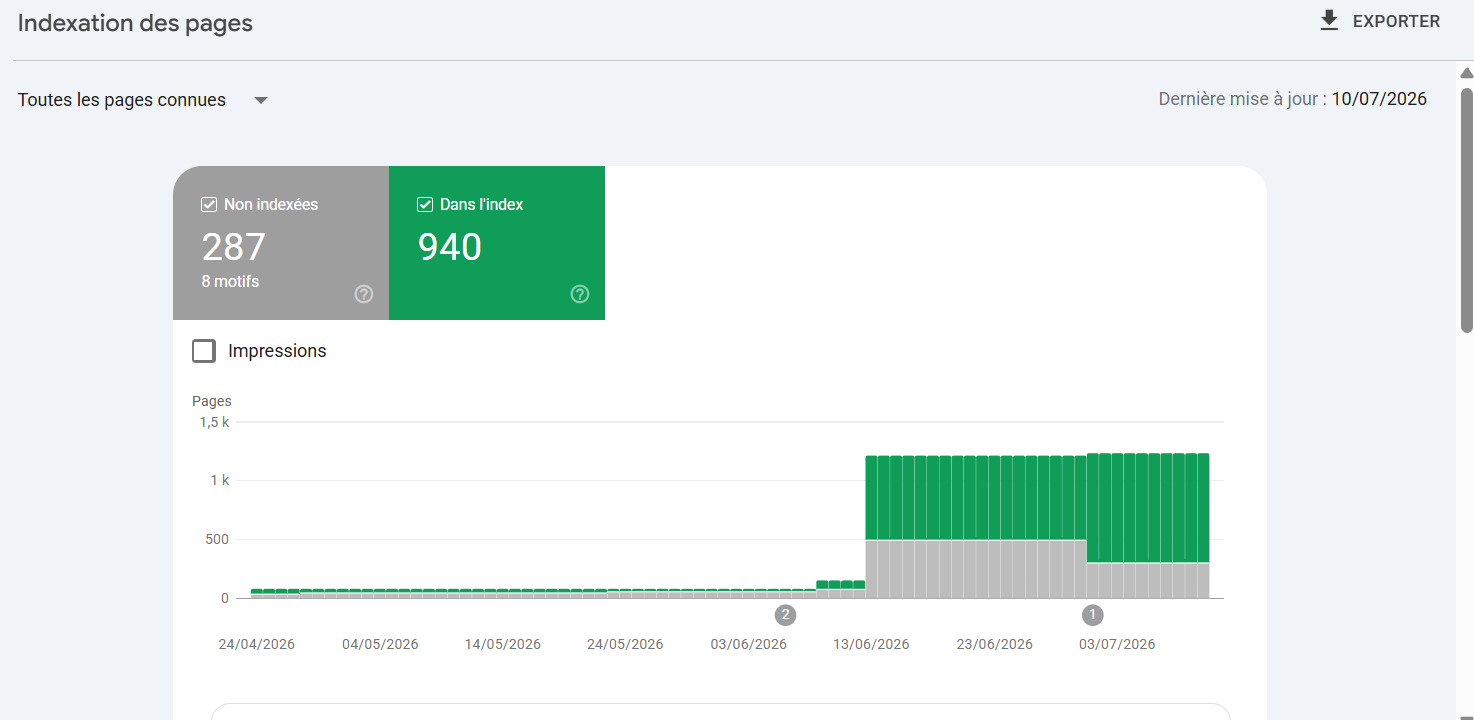1474x720 pixels.
Task: Click the last update date 10/07/2026
Action: pos(1379,99)
